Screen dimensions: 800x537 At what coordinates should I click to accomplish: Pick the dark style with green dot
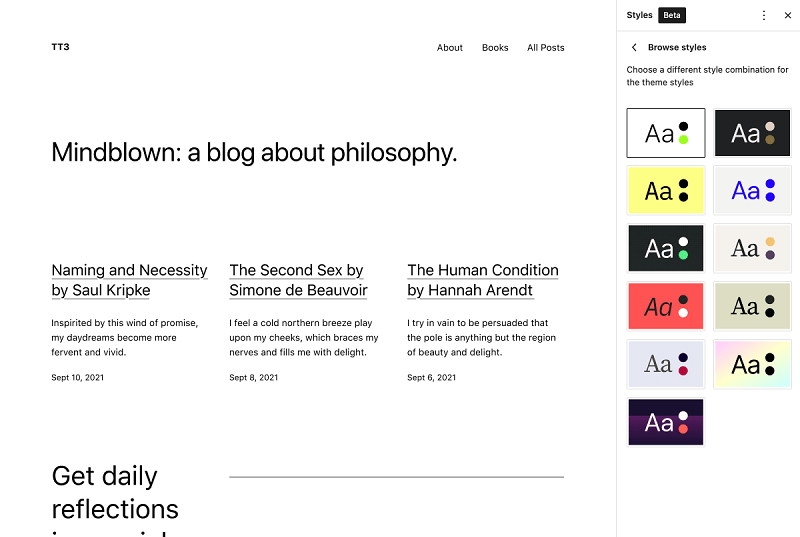click(x=666, y=248)
